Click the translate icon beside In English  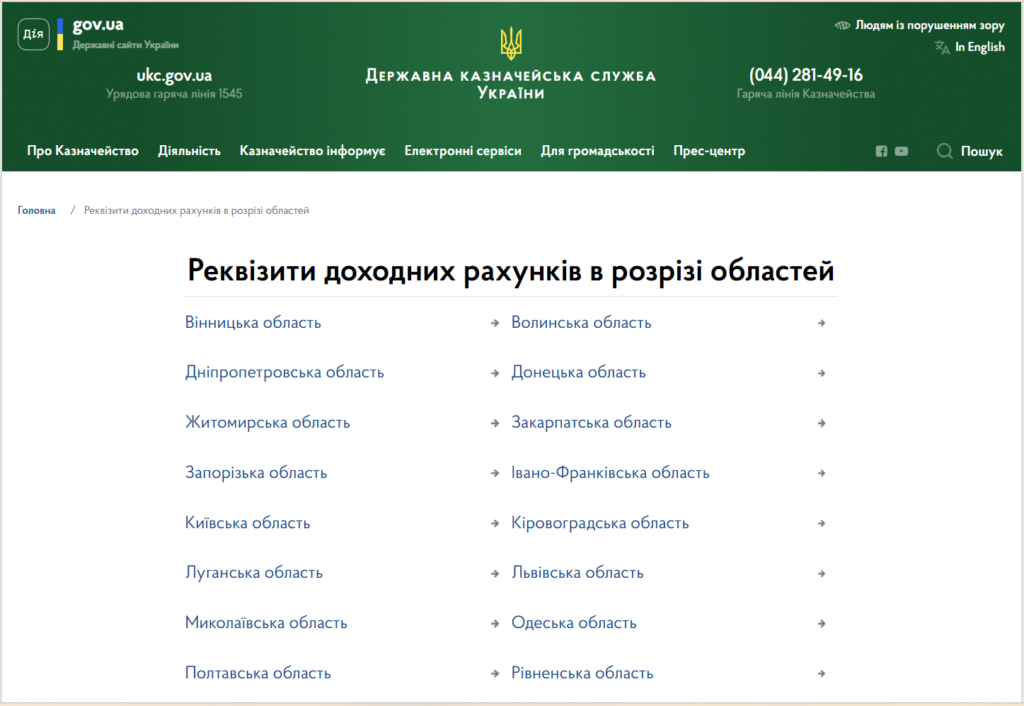click(941, 47)
